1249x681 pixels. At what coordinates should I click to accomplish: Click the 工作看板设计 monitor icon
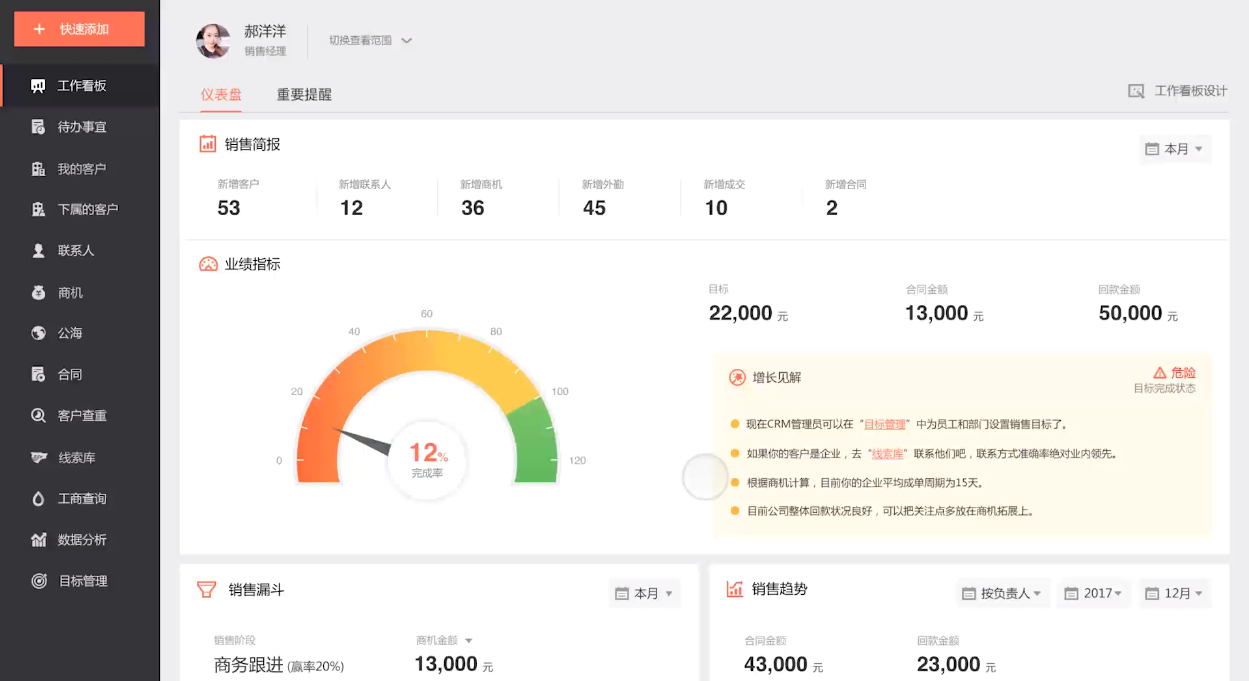tap(1136, 91)
